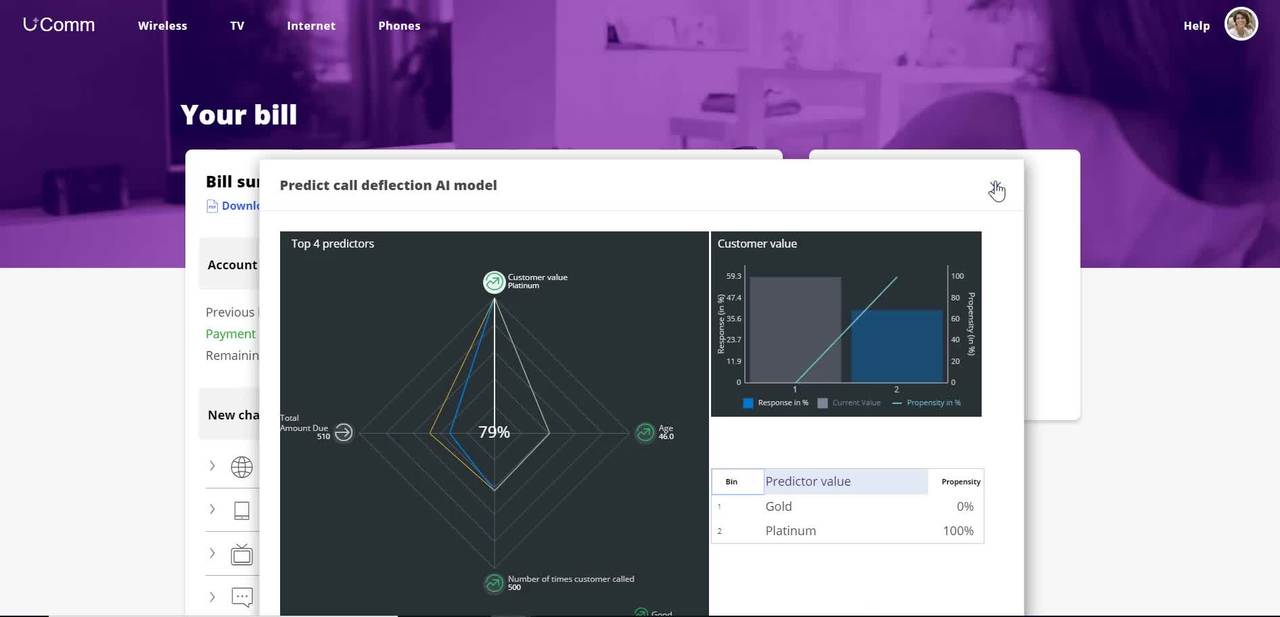
Task: Select Number of times customer called icon
Action: tap(494, 583)
